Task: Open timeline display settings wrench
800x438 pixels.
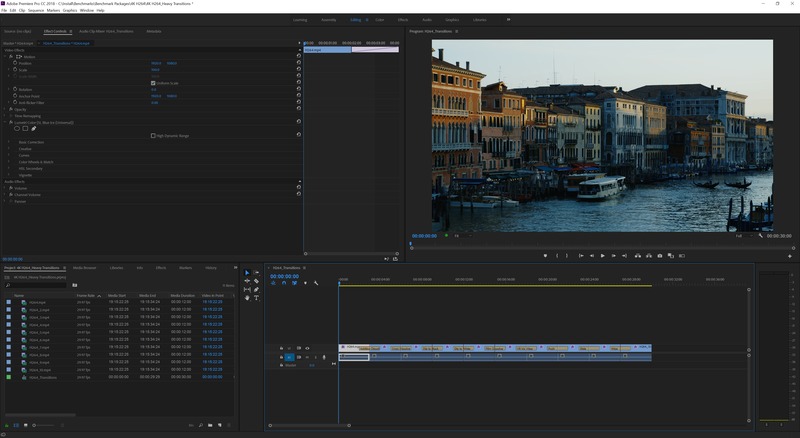Action: coord(316,283)
